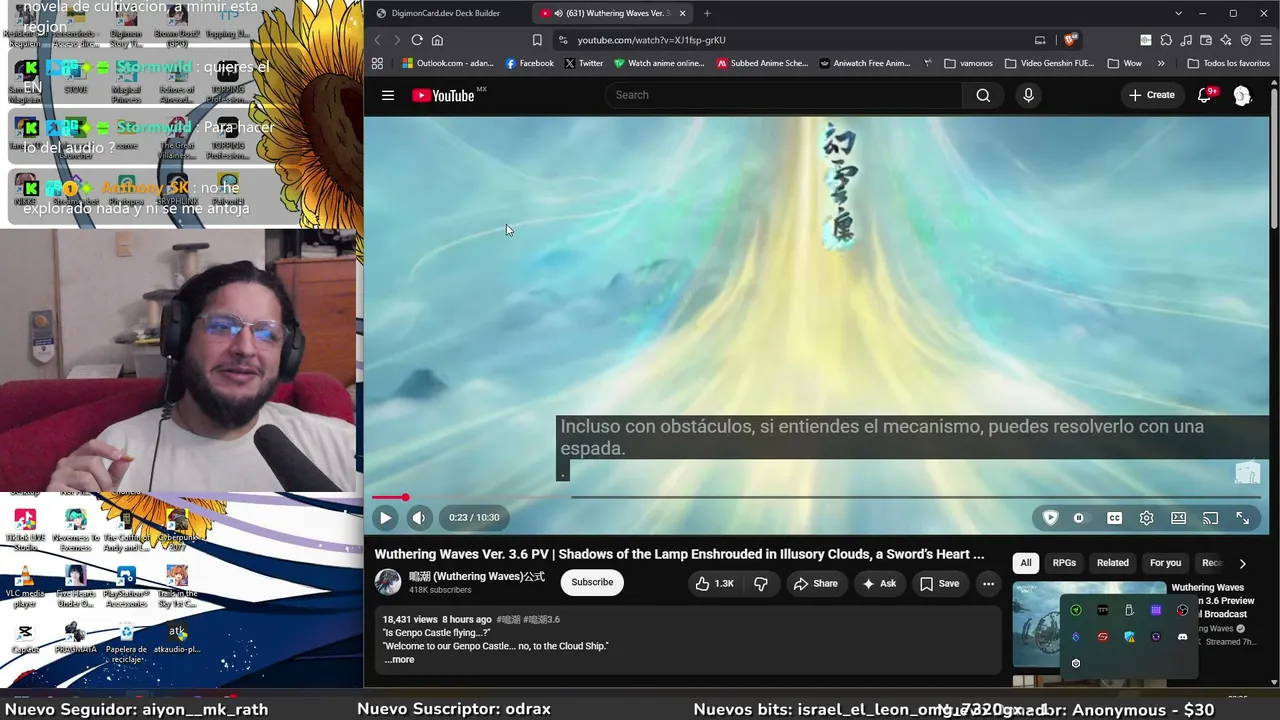The height and width of the screenshot is (720, 1280).
Task: Expand the hidden bookmarks overflow chevron
Action: 1161,63
